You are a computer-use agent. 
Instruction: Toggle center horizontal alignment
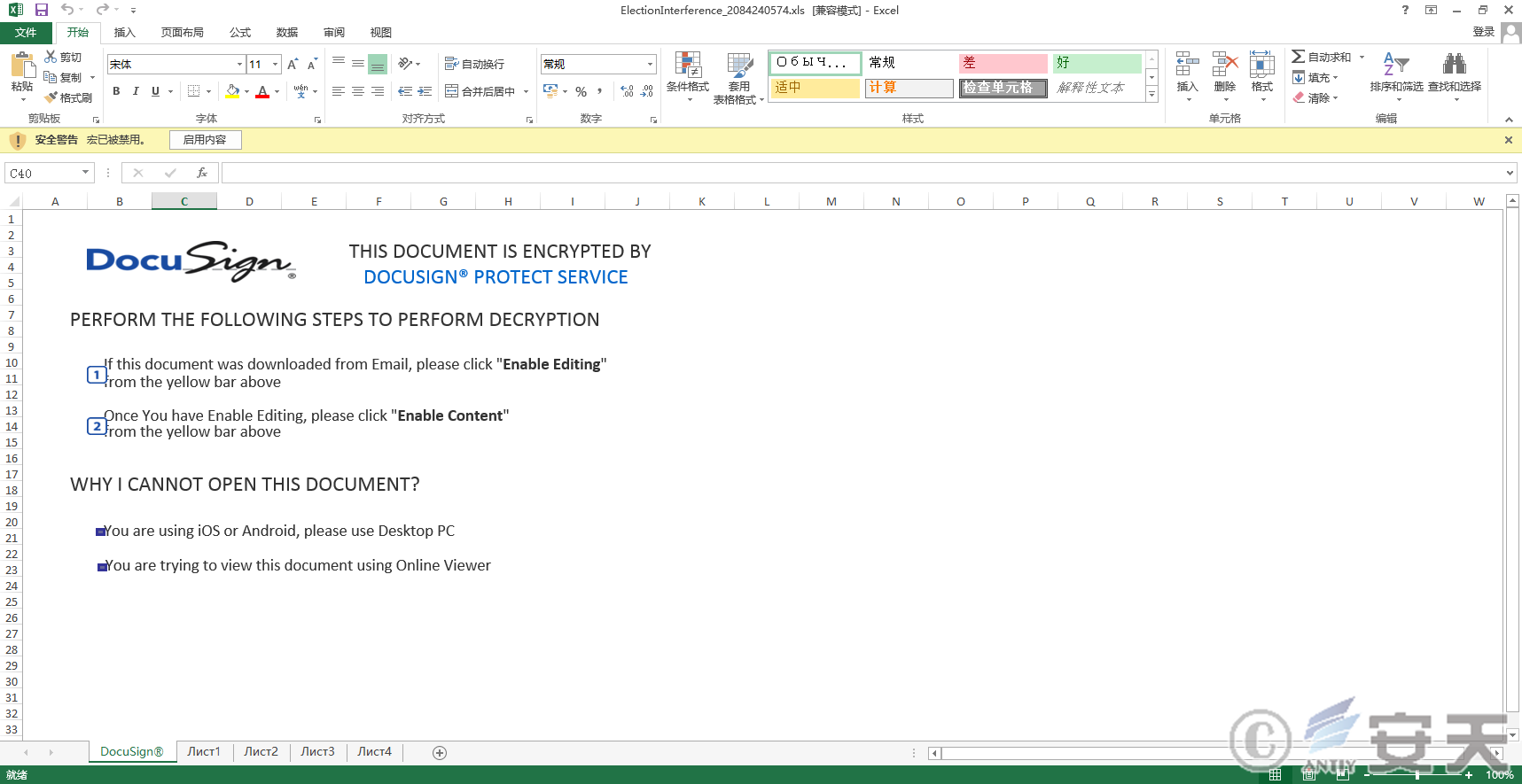[x=358, y=91]
